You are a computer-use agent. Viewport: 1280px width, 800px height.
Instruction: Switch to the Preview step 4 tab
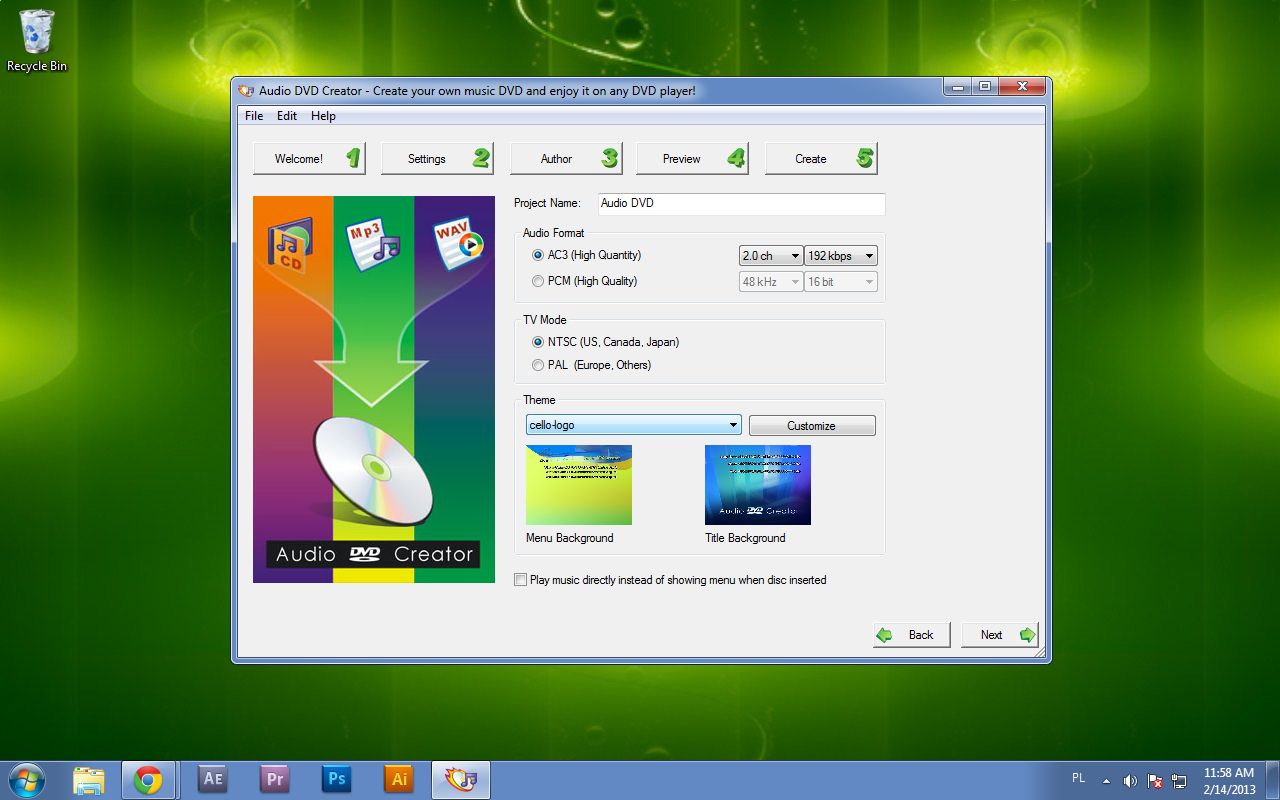(692, 158)
